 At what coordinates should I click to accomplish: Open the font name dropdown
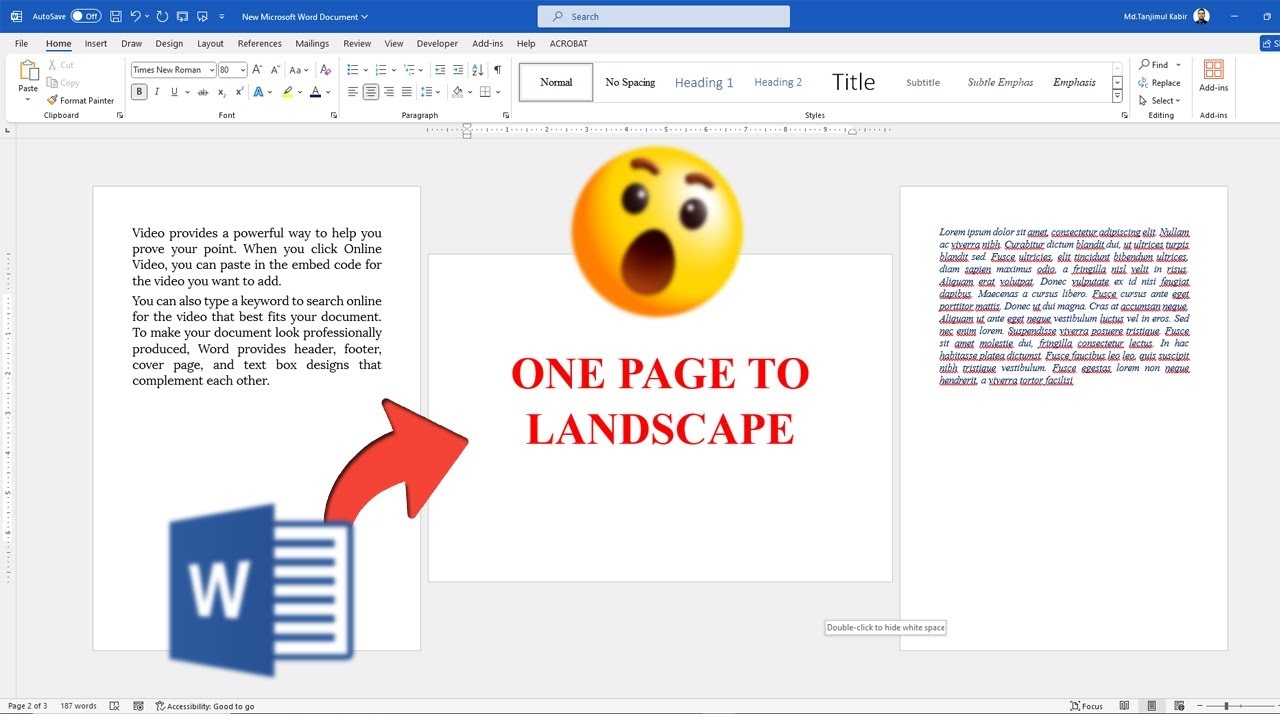click(210, 70)
